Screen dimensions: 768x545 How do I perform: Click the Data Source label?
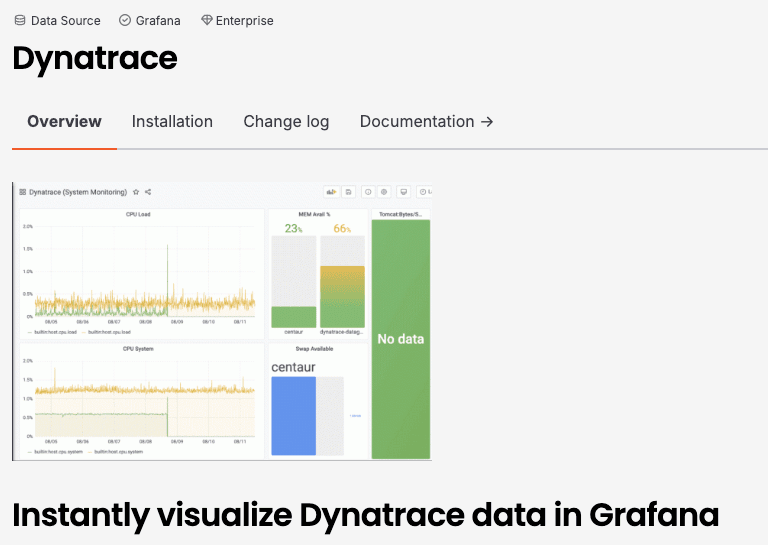[x=66, y=21]
